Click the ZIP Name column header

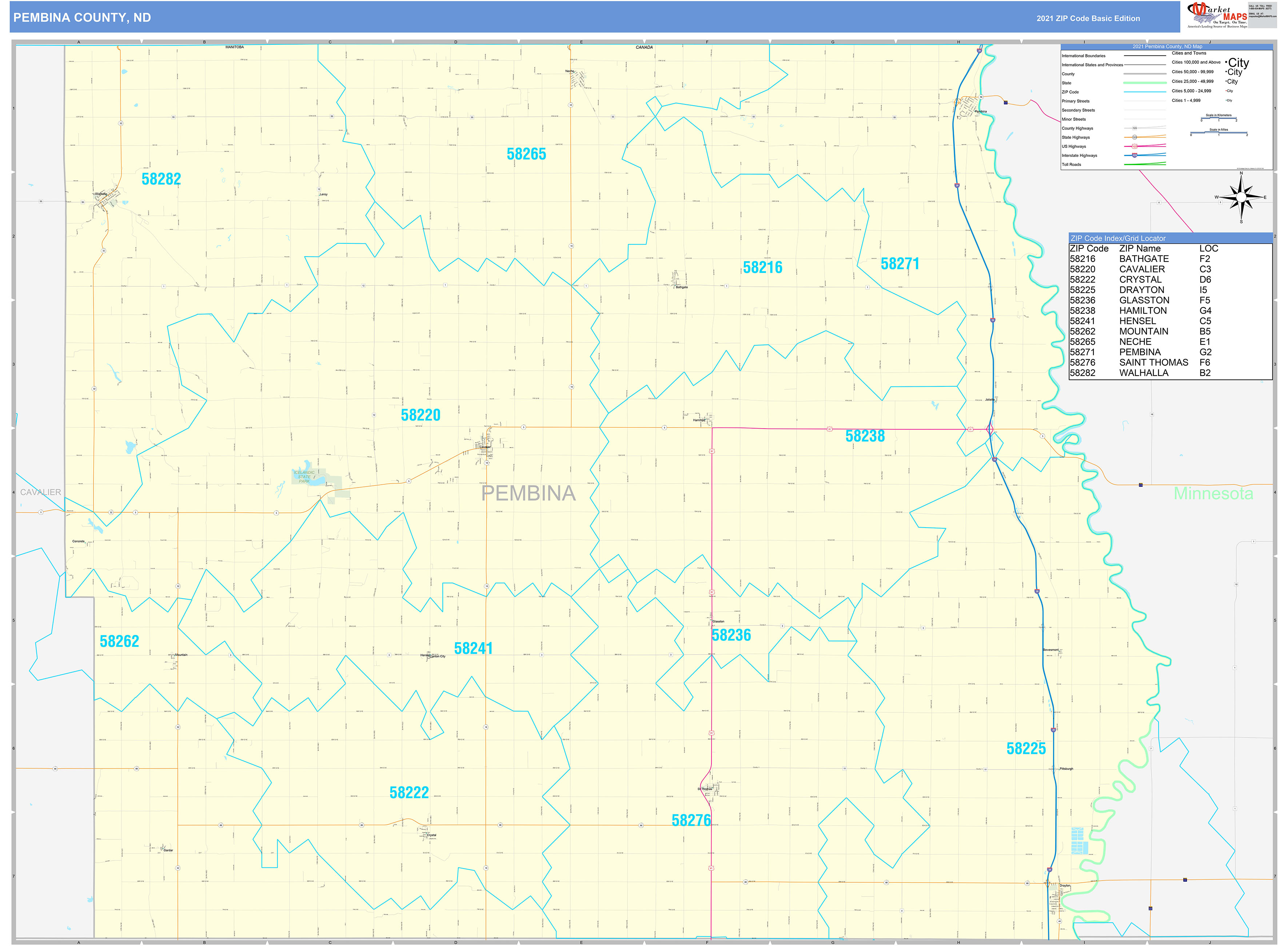1140,249
